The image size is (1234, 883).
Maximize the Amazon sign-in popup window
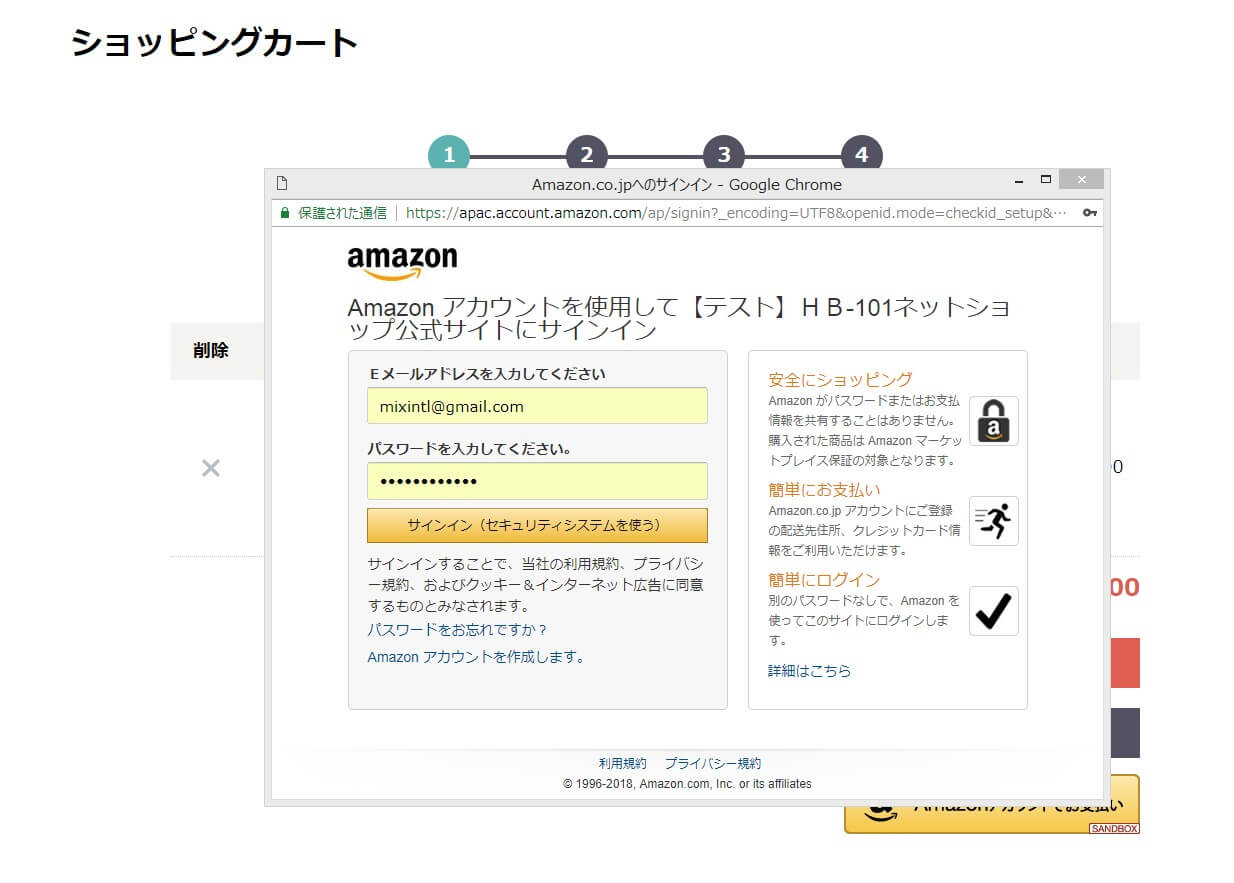pos(1046,180)
